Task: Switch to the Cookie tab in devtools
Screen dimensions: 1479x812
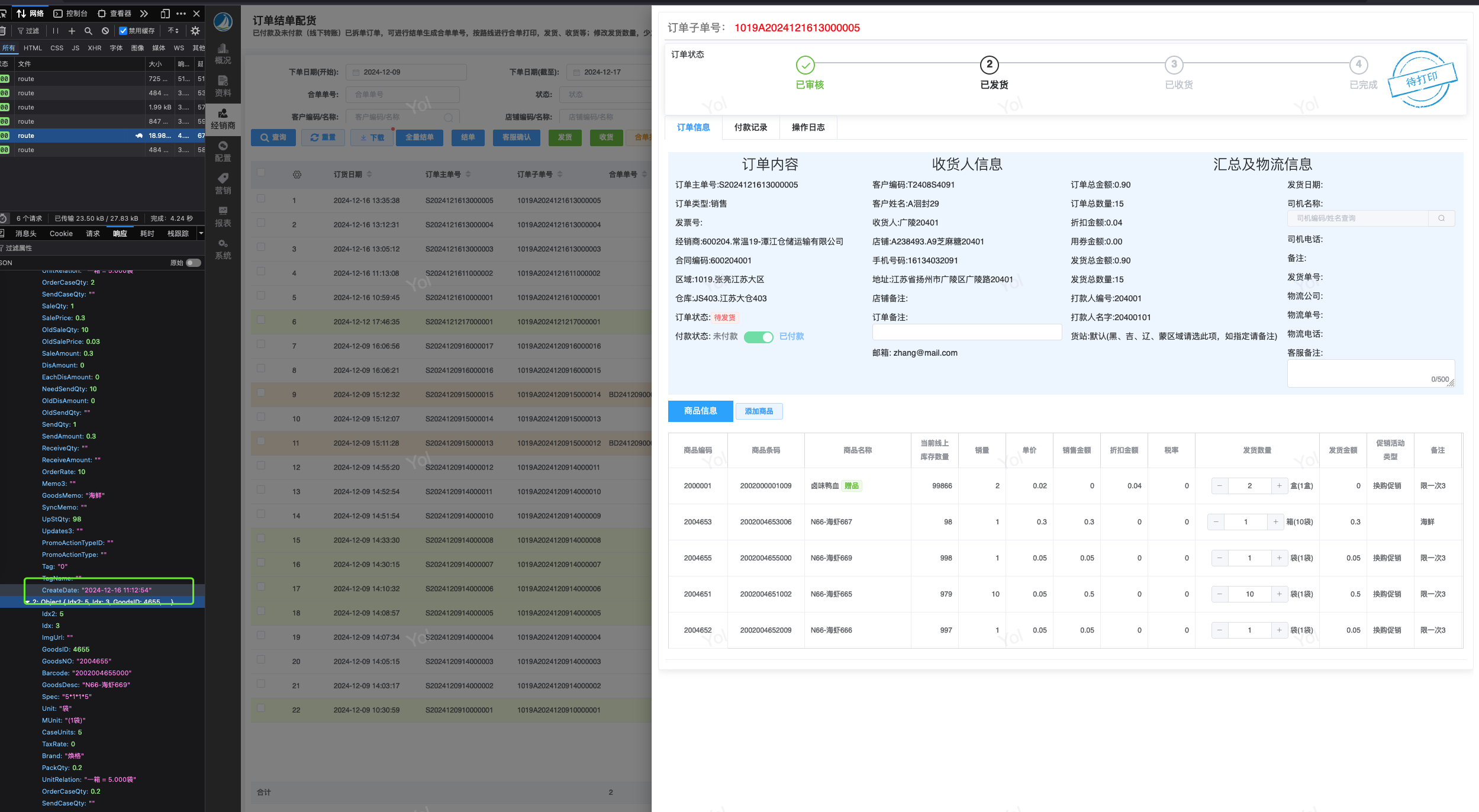Action: pyautogui.click(x=61, y=234)
